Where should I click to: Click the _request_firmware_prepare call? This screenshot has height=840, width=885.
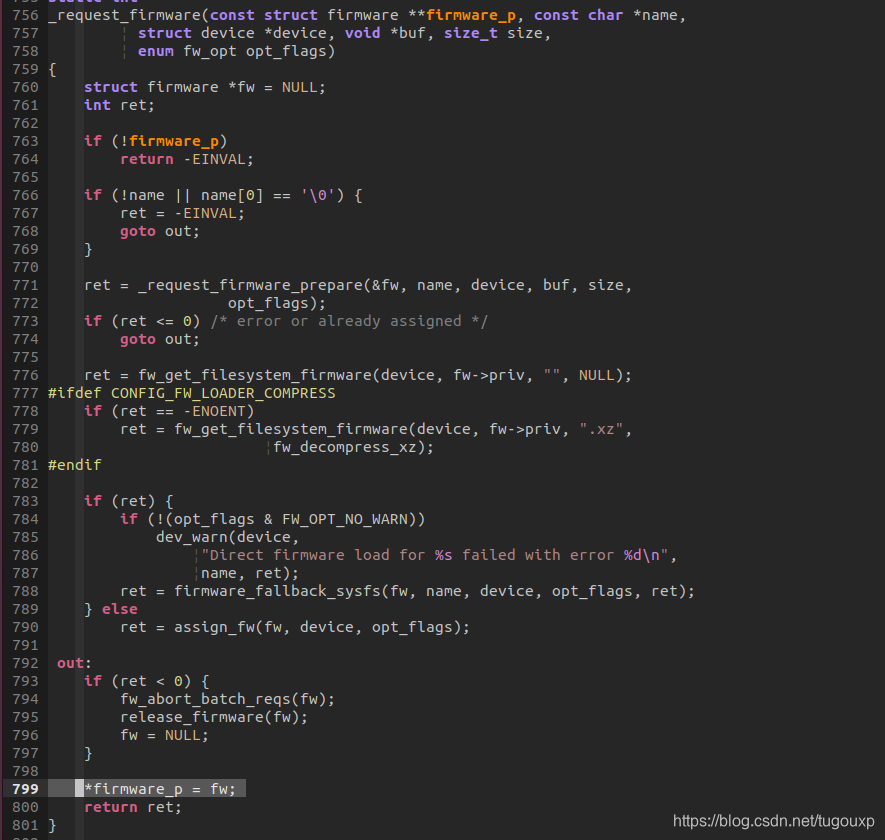tap(253, 286)
